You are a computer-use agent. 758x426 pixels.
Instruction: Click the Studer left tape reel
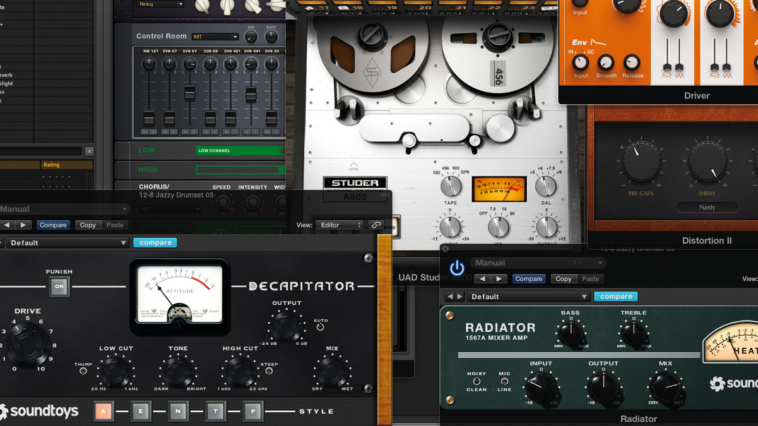pos(372,53)
